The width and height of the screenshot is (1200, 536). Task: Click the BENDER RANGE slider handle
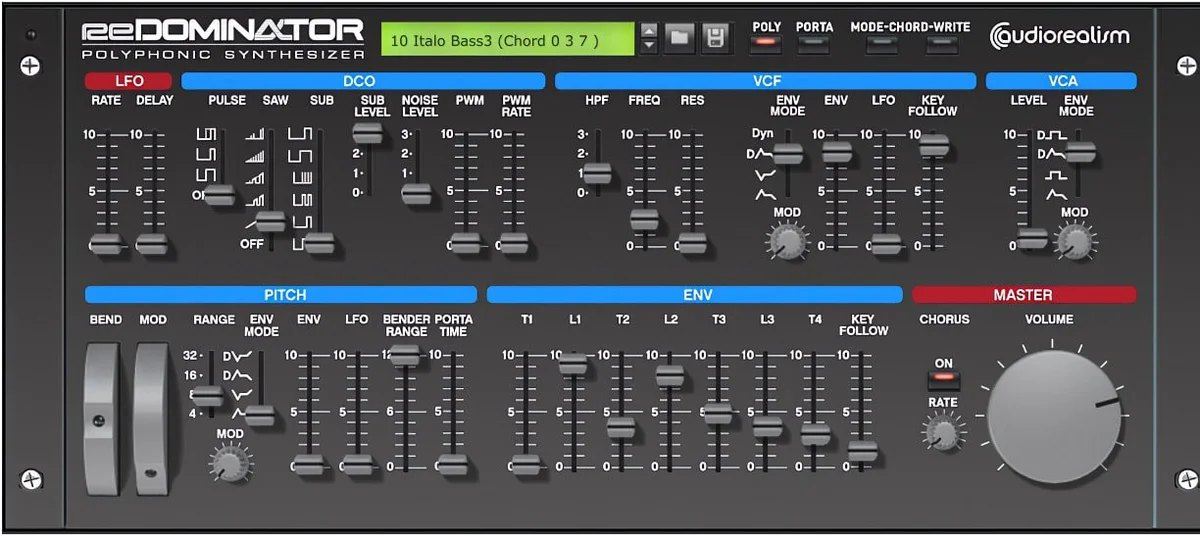coord(404,354)
